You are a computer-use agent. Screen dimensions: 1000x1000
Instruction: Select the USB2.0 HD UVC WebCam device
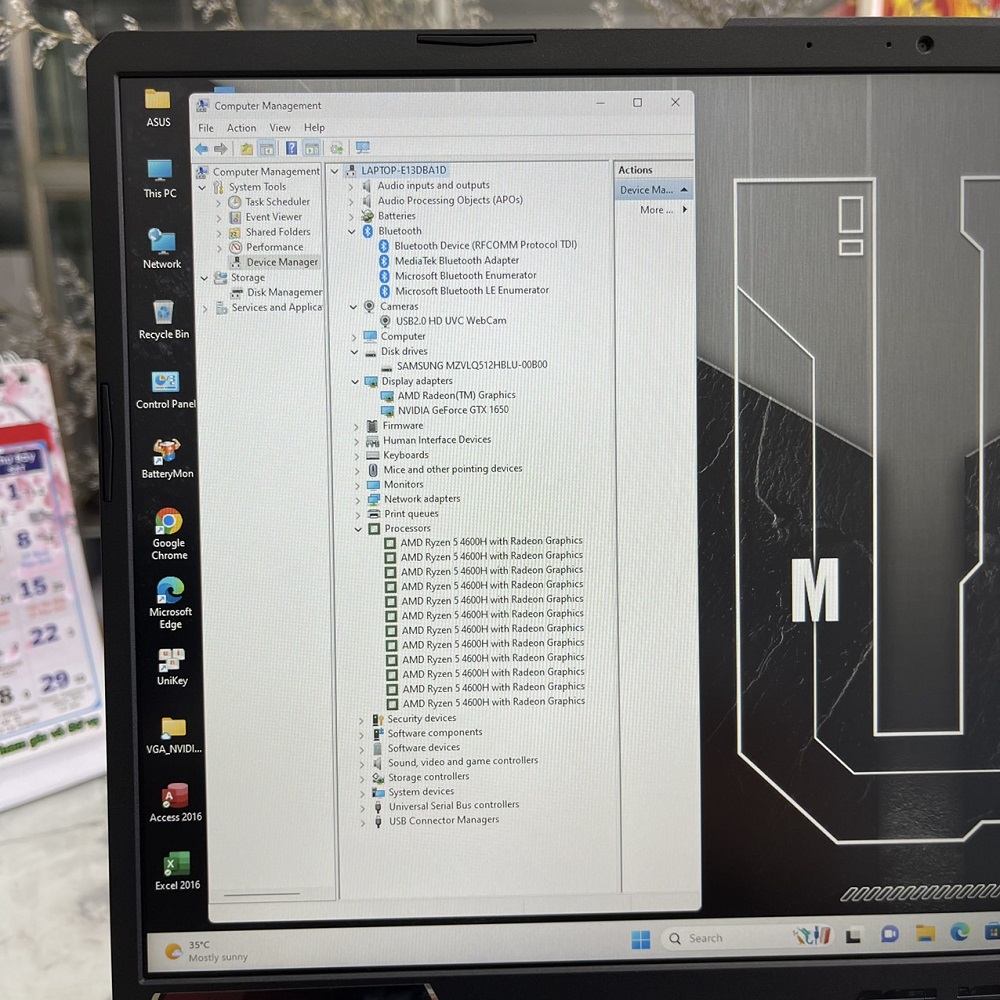tap(450, 321)
